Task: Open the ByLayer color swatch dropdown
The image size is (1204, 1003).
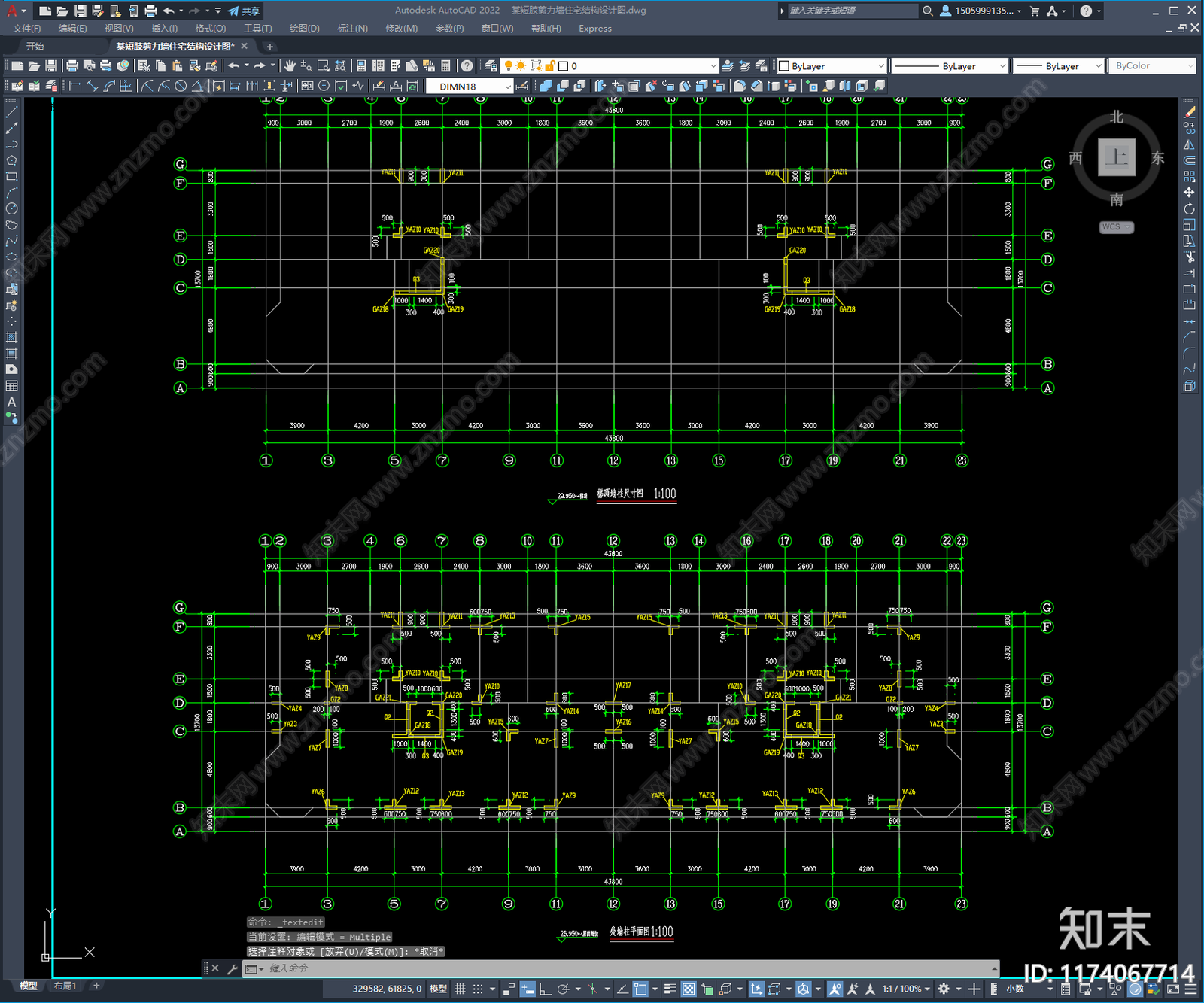Action: pyautogui.click(x=832, y=66)
